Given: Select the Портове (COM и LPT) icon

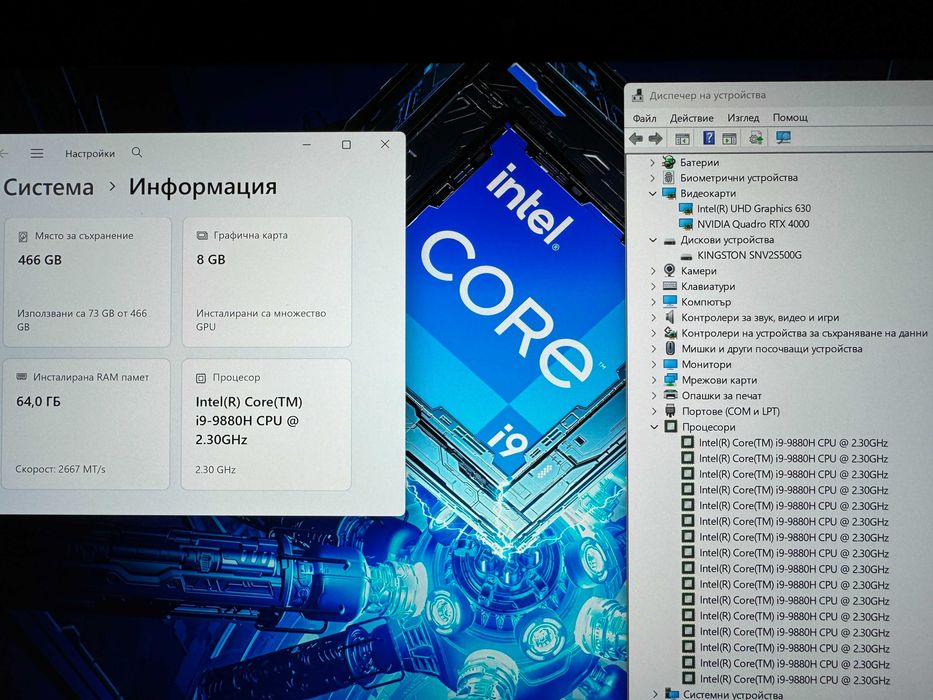Looking at the screenshot, I should pos(671,410).
